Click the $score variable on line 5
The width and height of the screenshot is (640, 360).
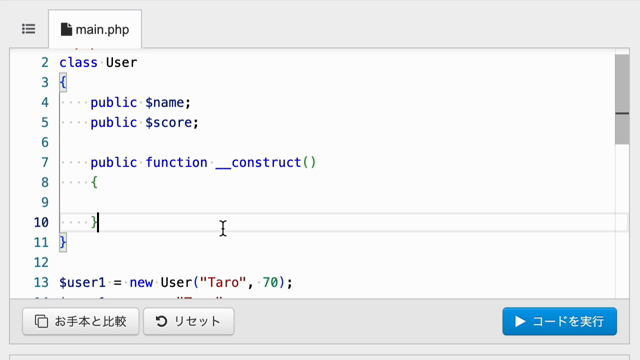(x=169, y=122)
